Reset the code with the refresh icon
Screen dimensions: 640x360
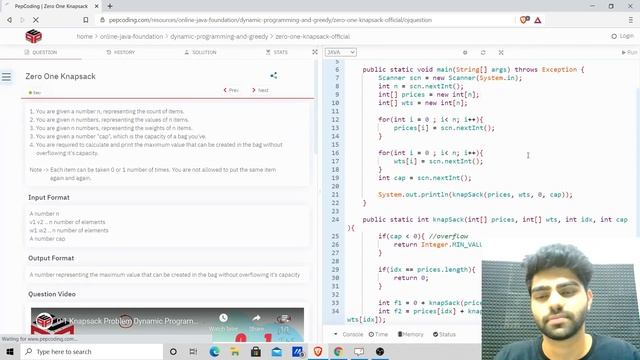[x=483, y=52]
